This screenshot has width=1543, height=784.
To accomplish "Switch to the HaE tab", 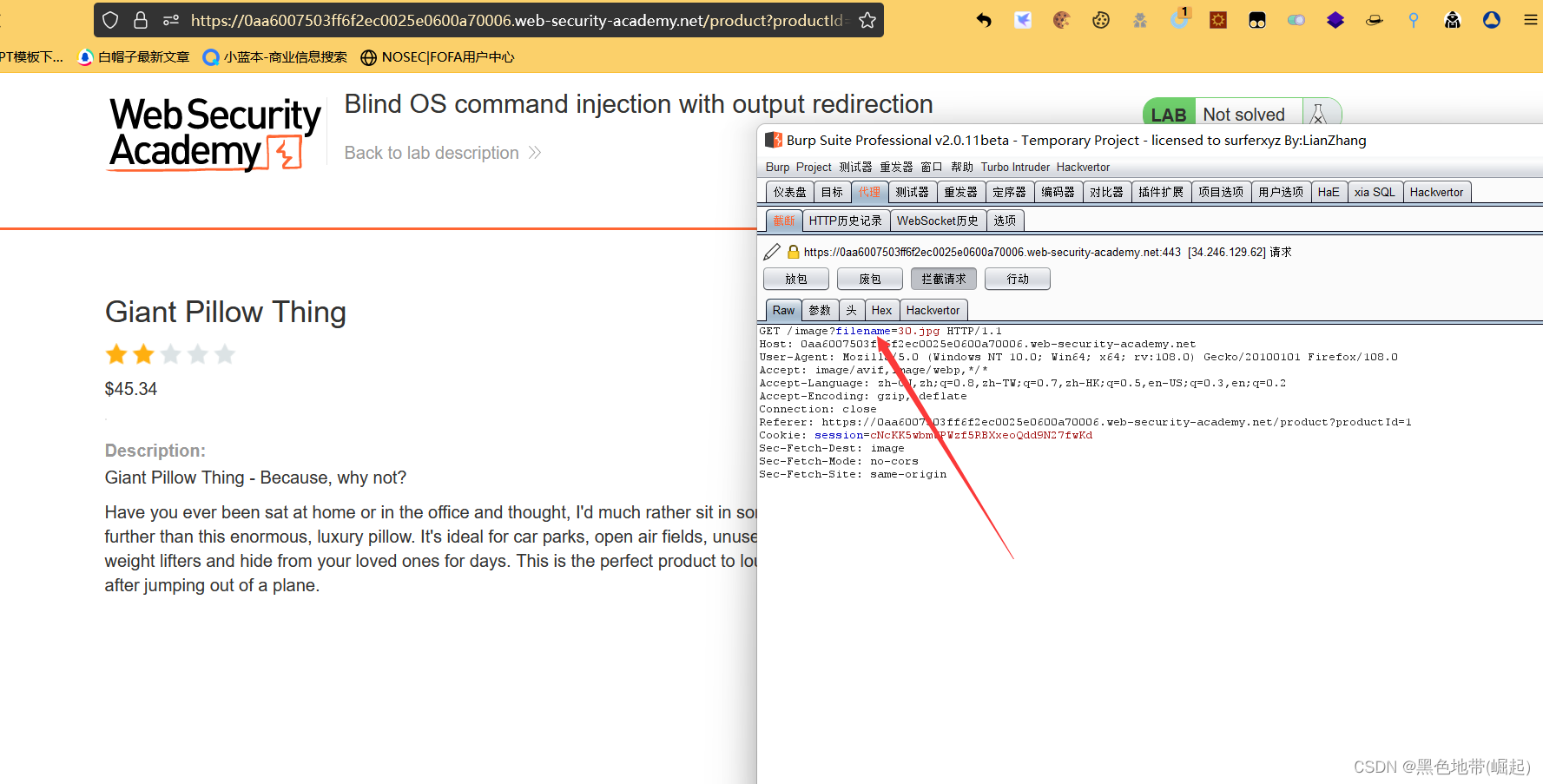I will click(1329, 193).
